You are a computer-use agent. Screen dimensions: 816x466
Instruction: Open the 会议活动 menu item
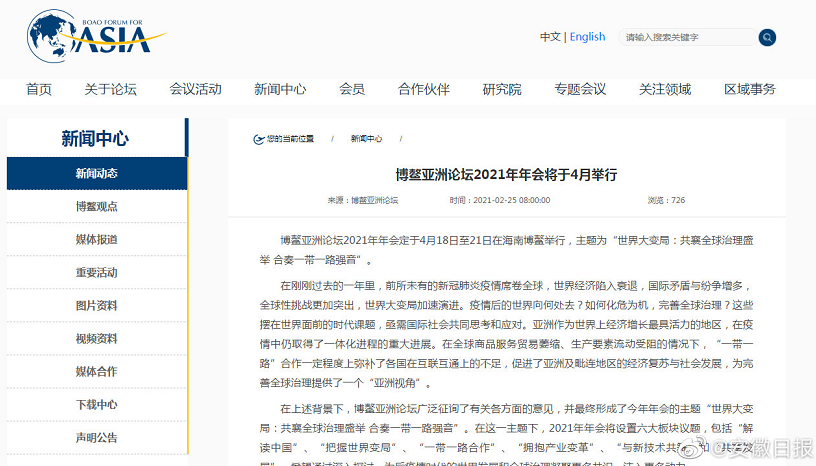(195, 89)
